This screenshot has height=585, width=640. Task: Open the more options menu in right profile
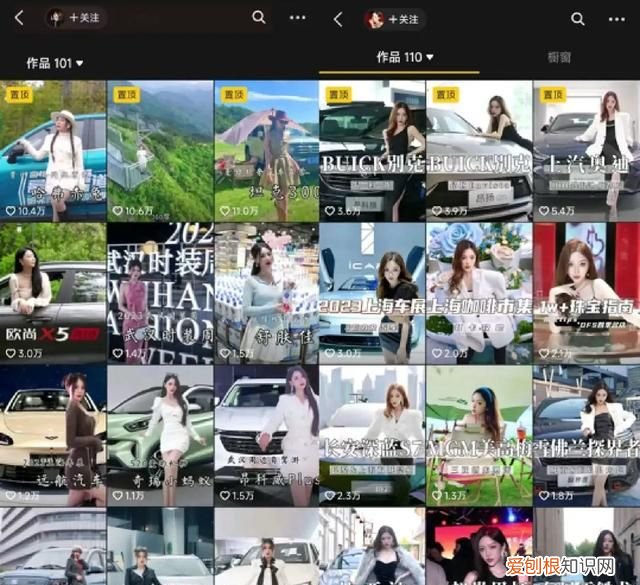click(x=617, y=19)
